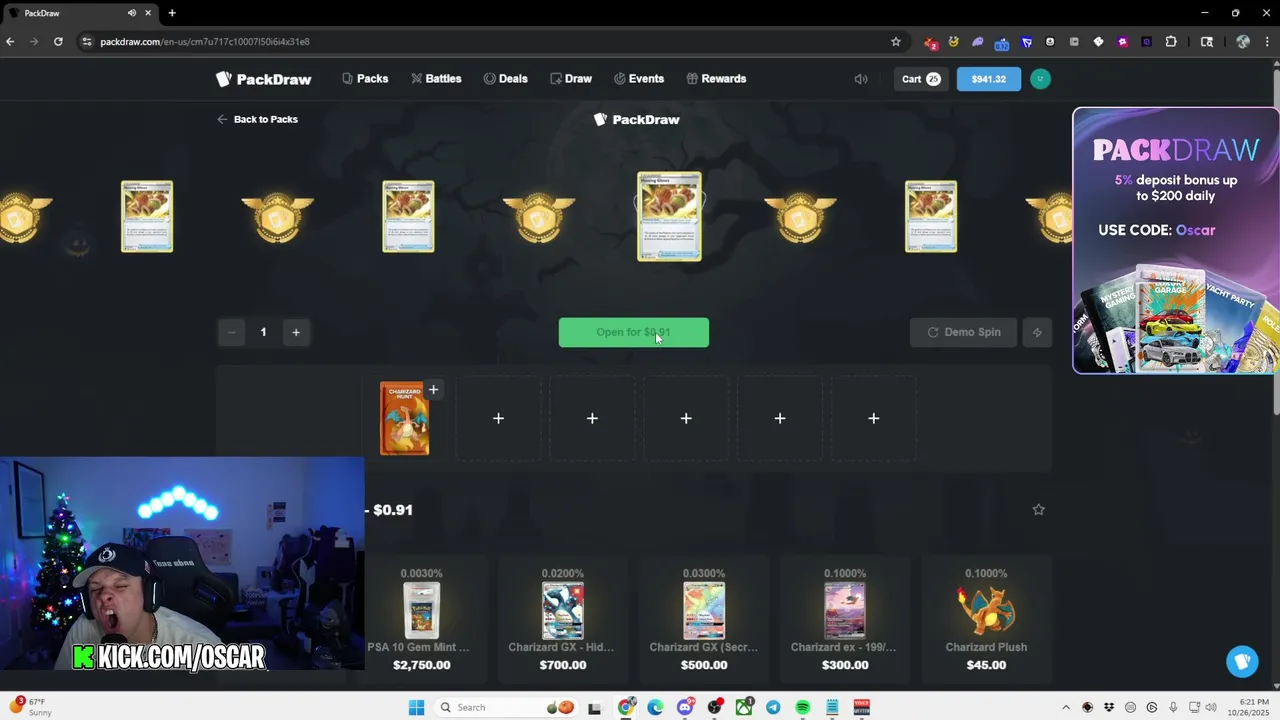Viewport: 1280px width, 720px height.
Task: Click the address bar URL
Action: (x=205, y=42)
